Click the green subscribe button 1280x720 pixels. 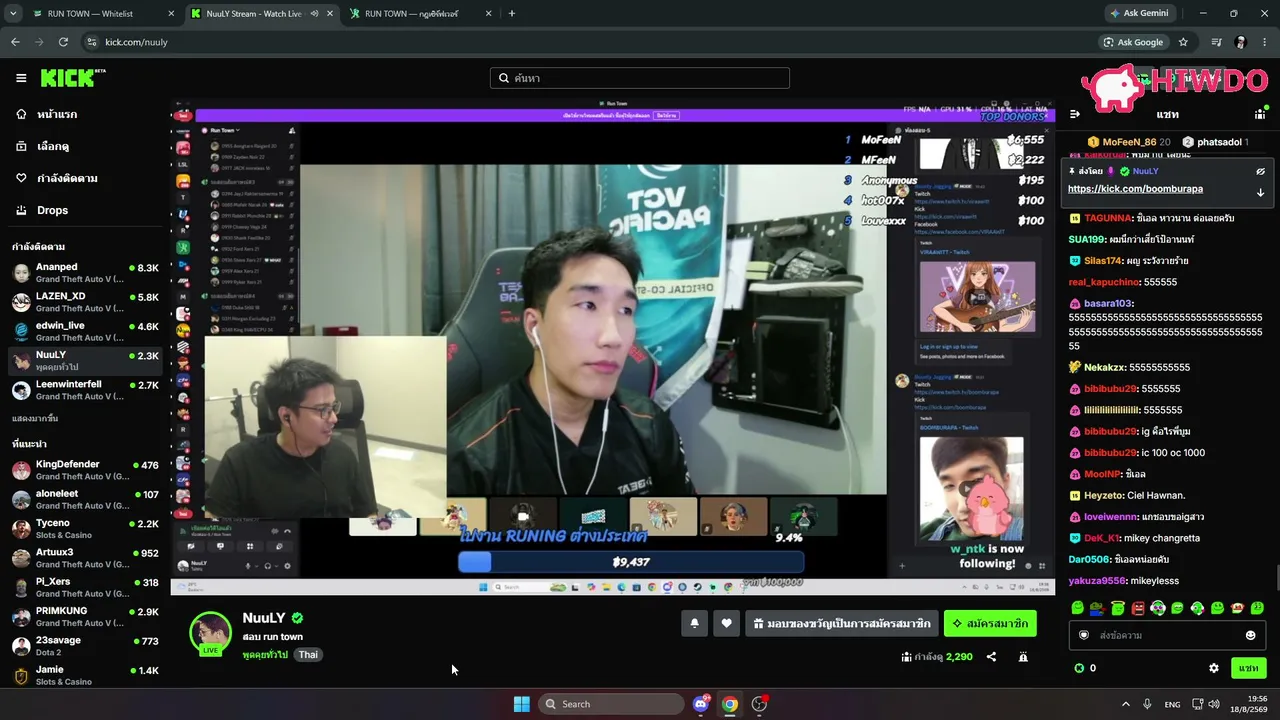(990, 623)
